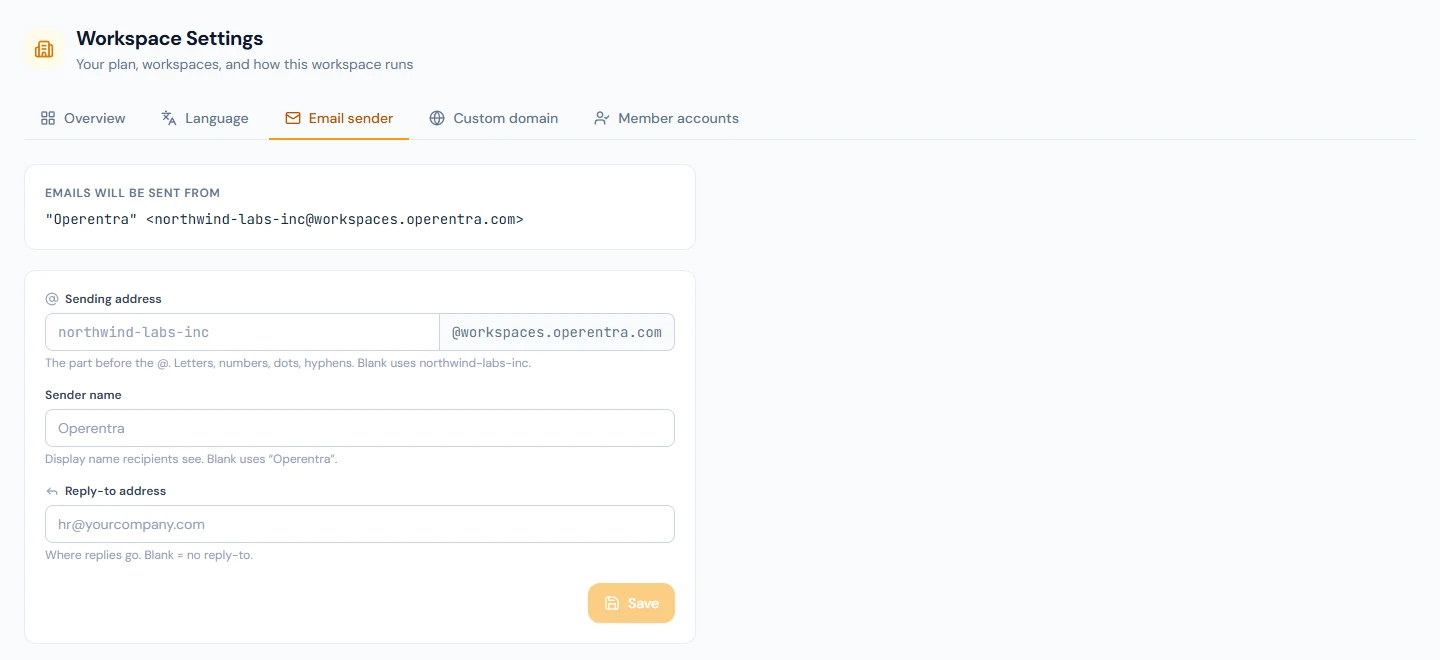Focus the Reply-to address input field
This screenshot has height=660, width=1440.
(360, 524)
